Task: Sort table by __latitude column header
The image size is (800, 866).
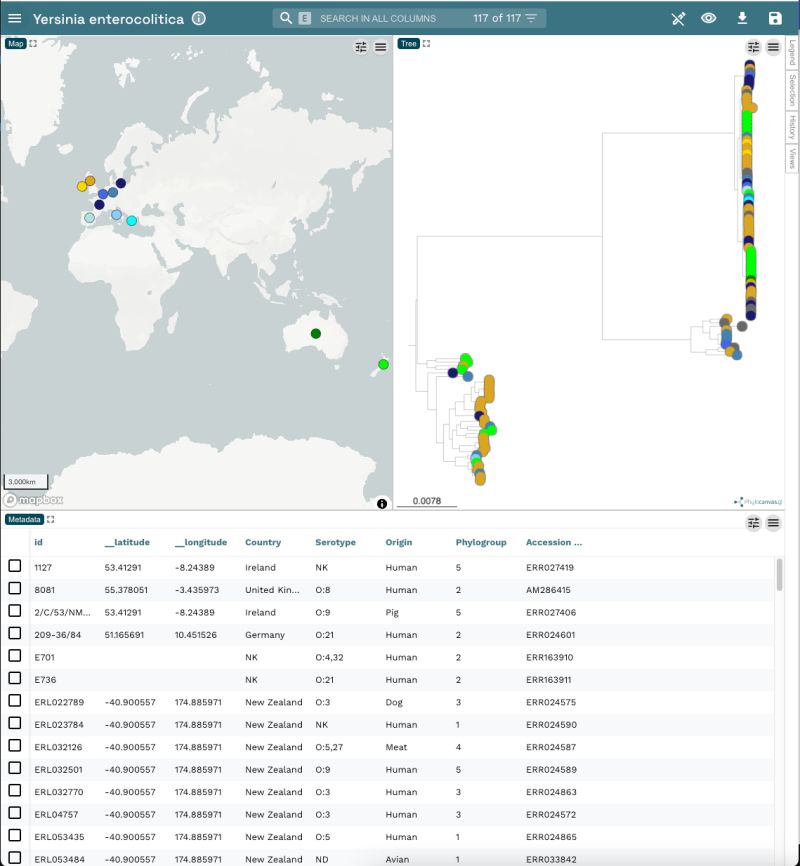Action: click(x=128, y=542)
